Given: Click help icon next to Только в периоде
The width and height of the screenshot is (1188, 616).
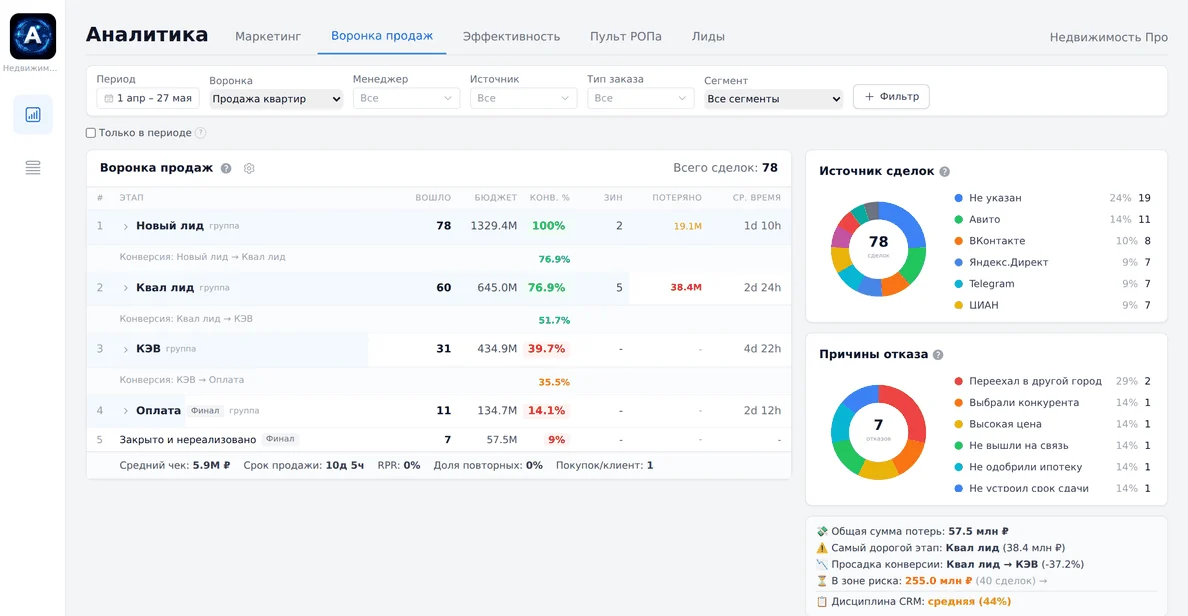Looking at the screenshot, I should tap(200, 133).
